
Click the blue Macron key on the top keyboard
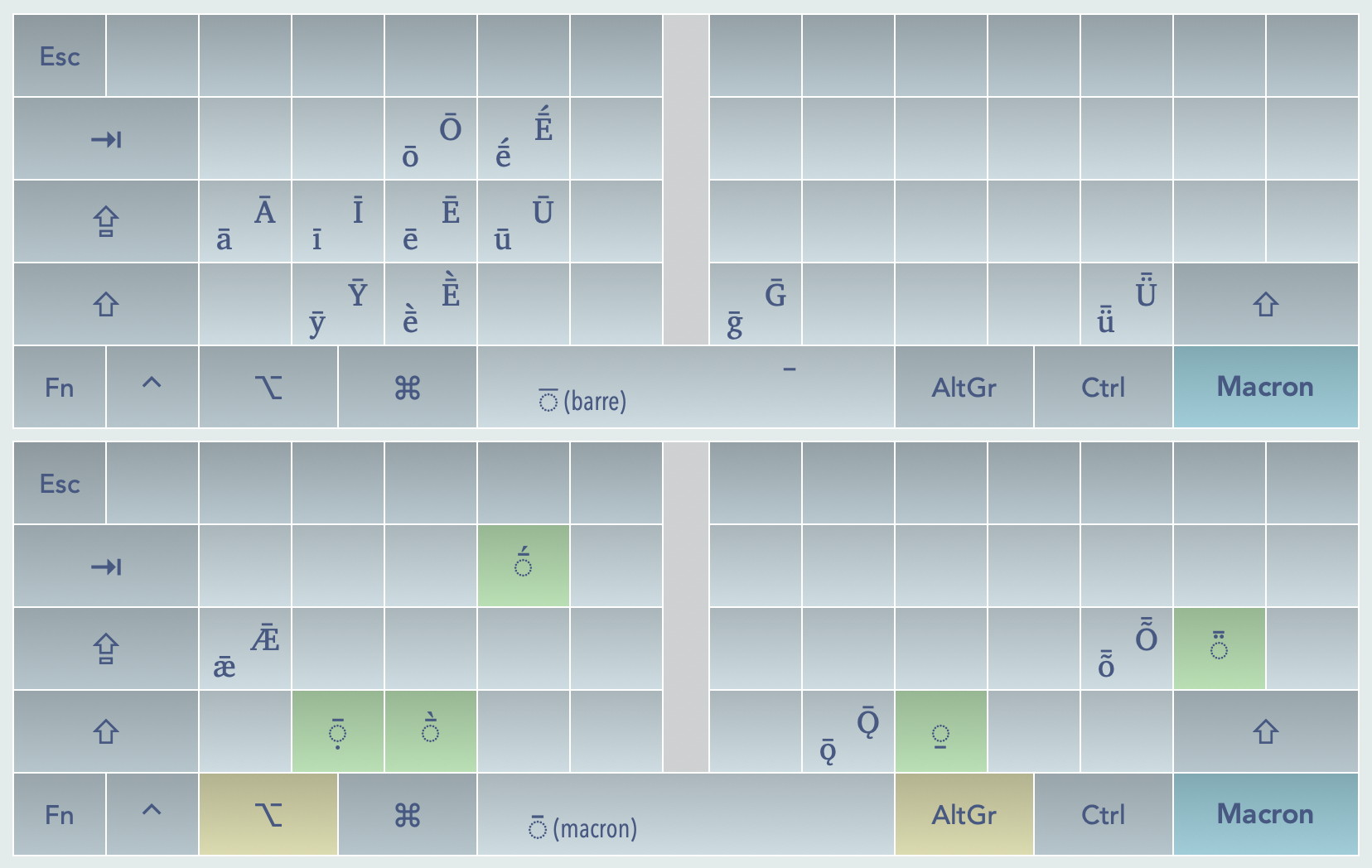pyautogui.click(x=1265, y=387)
